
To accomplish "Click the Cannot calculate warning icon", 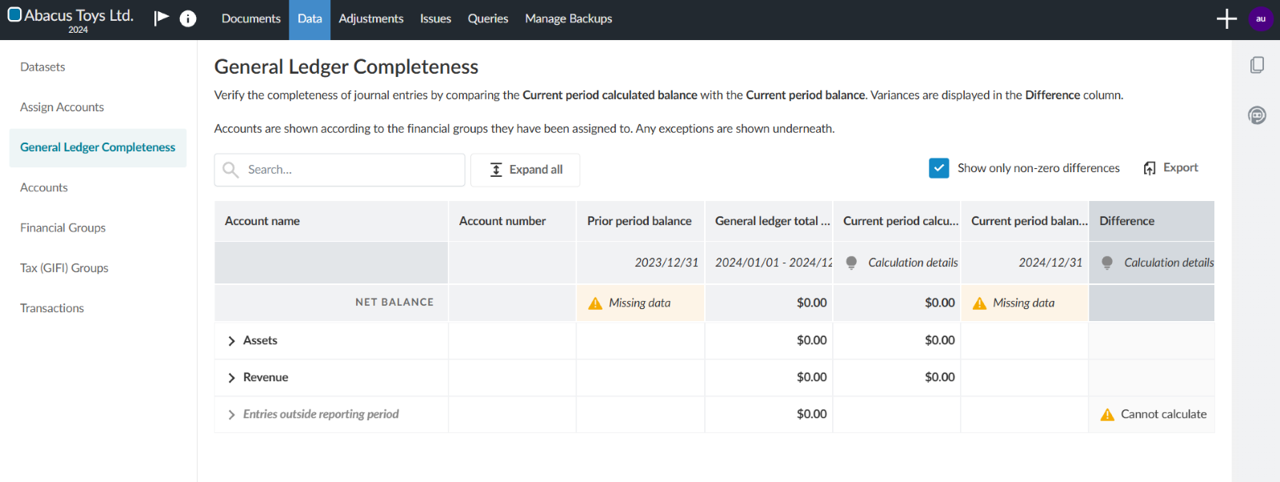I will [1107, 414].
